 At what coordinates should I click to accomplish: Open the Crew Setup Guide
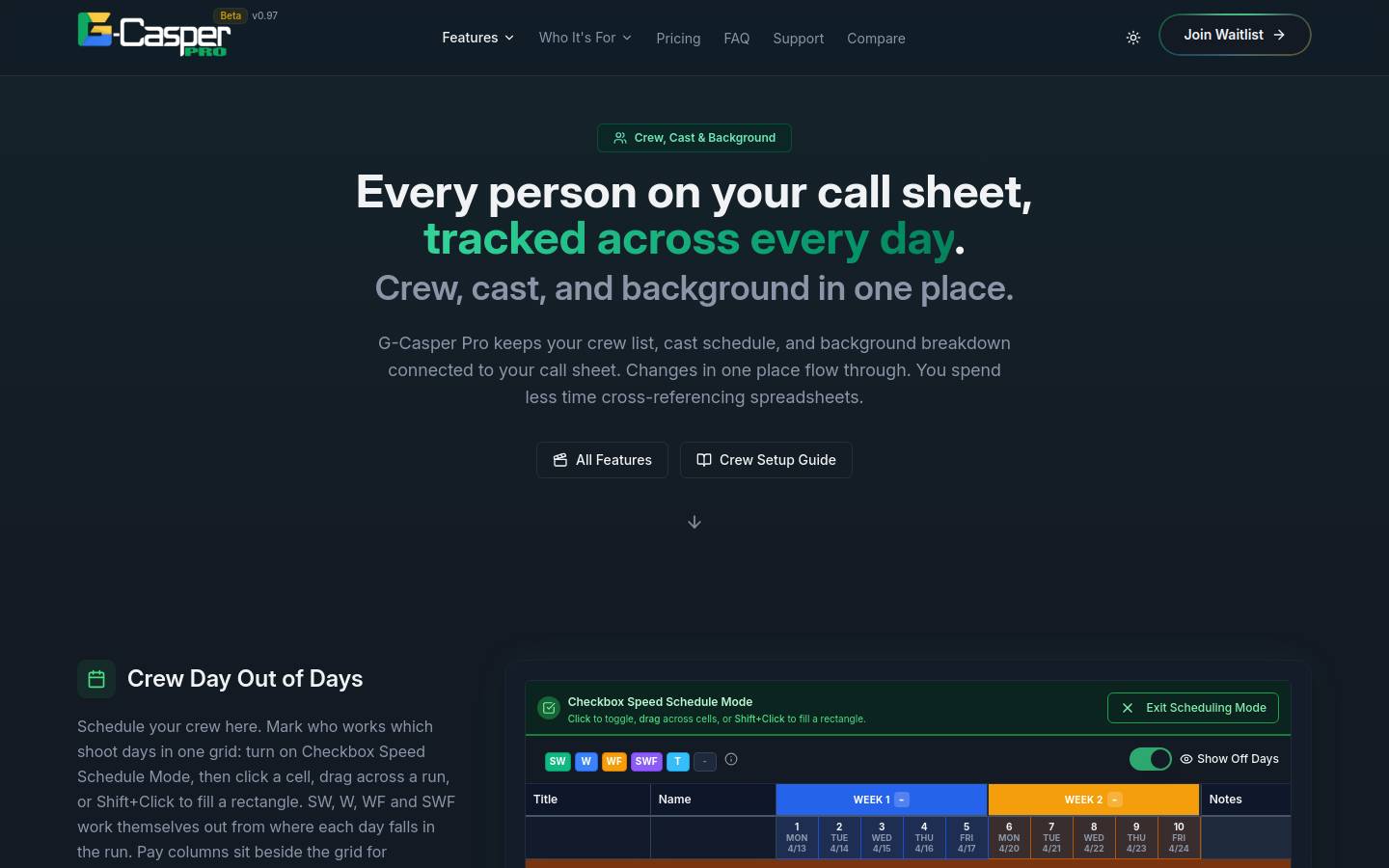(x=766, y=460)
